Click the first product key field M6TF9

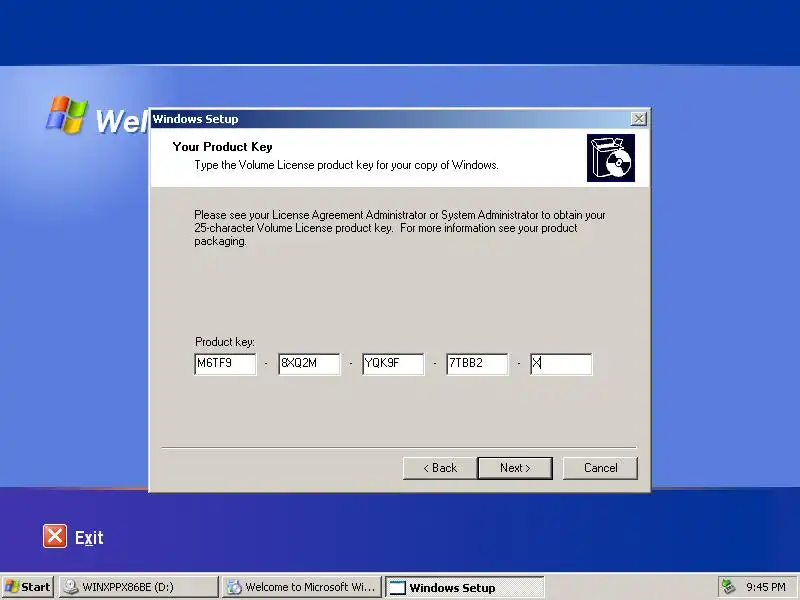225,364
